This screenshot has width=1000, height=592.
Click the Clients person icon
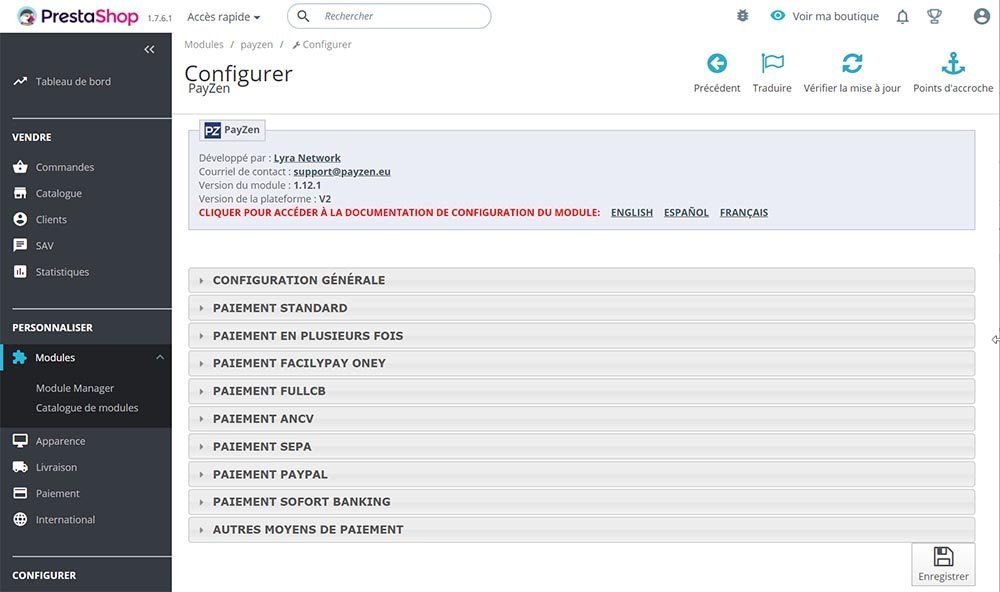20,219
